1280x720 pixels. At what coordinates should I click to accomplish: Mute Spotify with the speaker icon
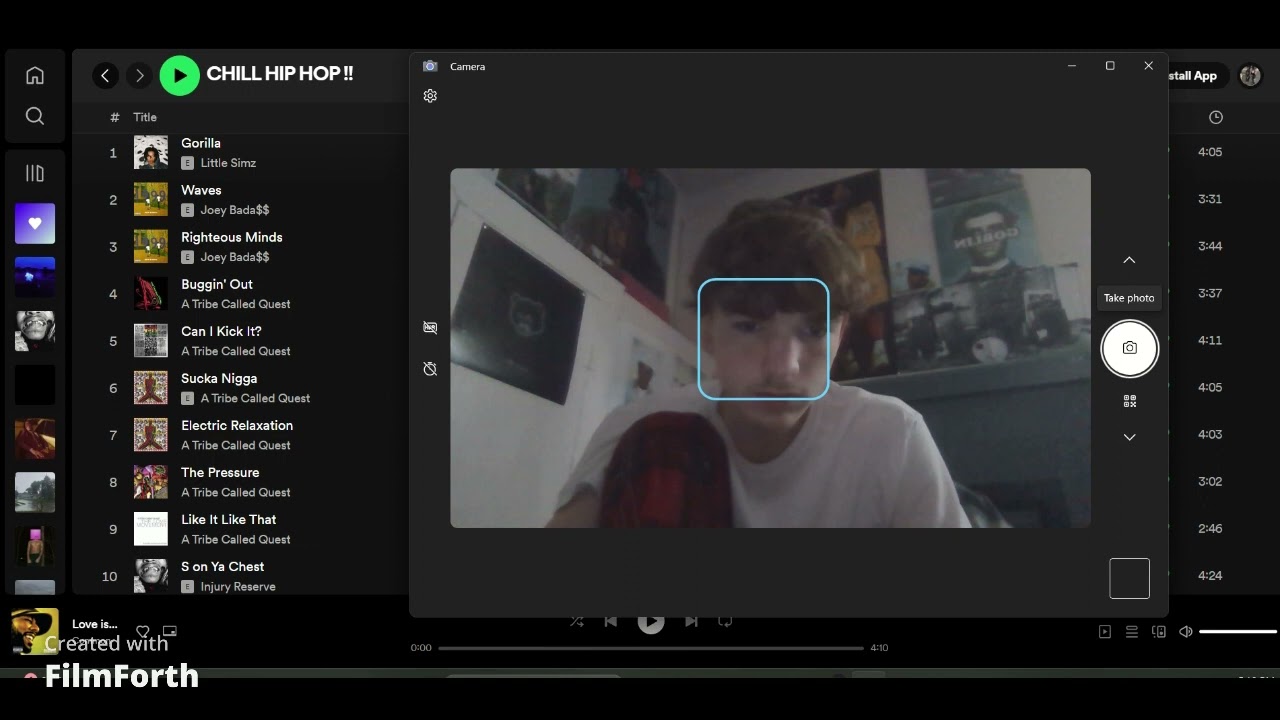coord(1186,632)
